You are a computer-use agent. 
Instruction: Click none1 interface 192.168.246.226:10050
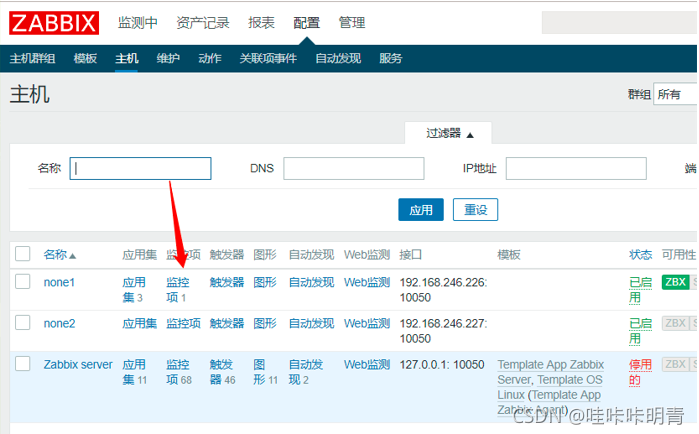[x=443, y=290]
